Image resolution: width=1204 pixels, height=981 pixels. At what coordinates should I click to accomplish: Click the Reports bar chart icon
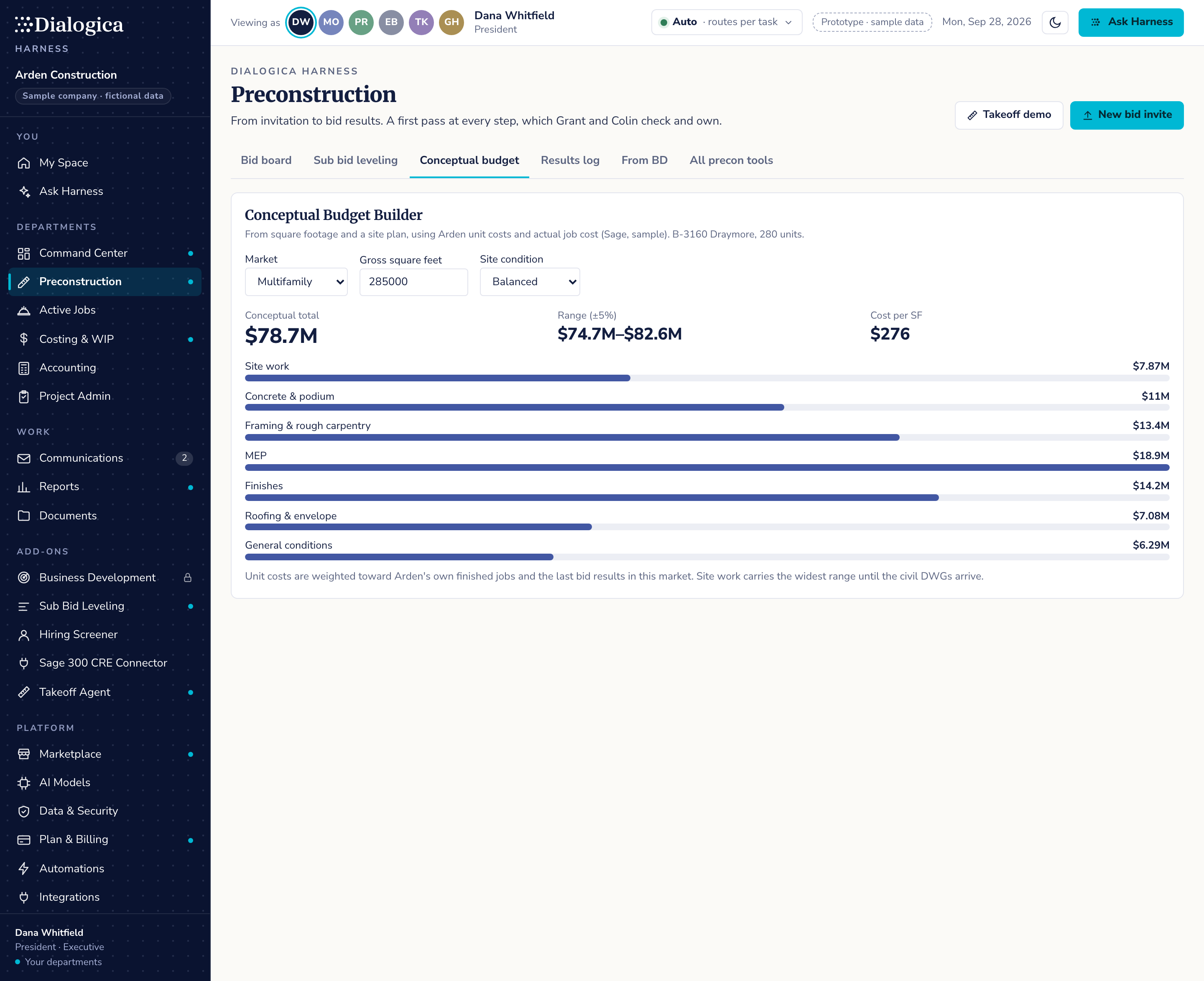(24, 487)
